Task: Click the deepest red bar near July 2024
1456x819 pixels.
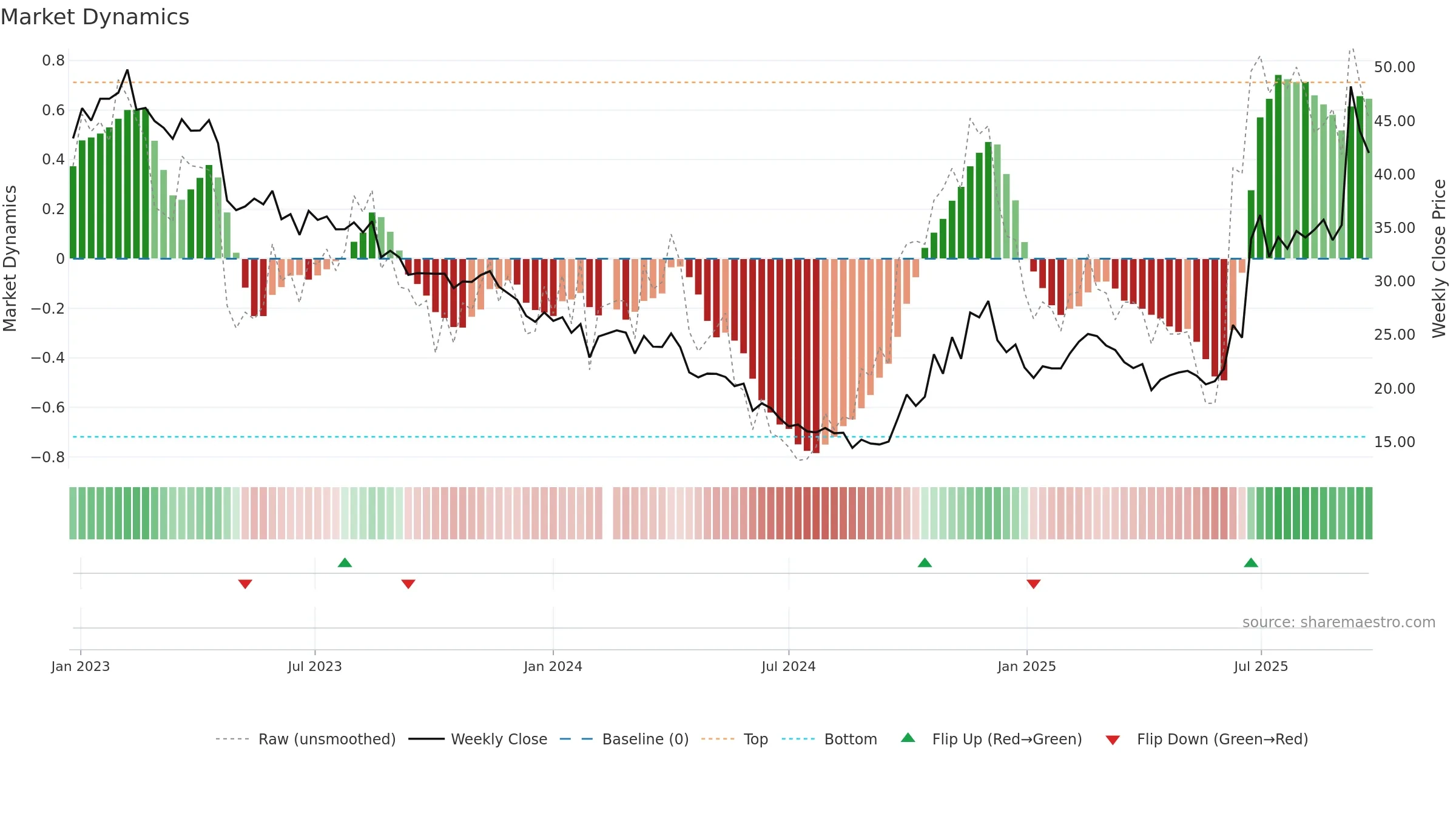Action: (x=816, y=356)
